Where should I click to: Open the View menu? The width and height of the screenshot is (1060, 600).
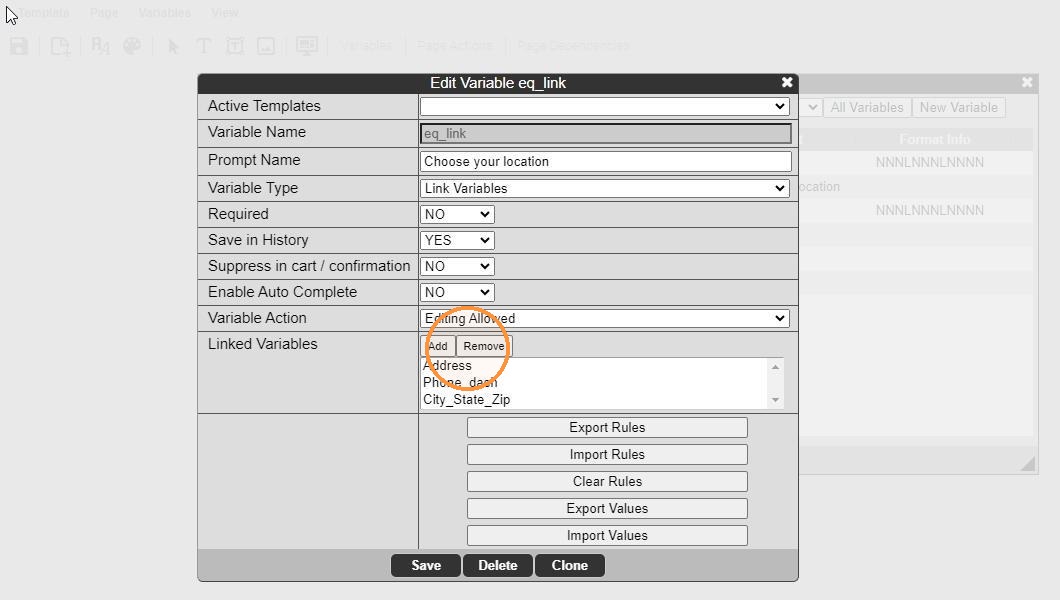(x=224, y=13)
